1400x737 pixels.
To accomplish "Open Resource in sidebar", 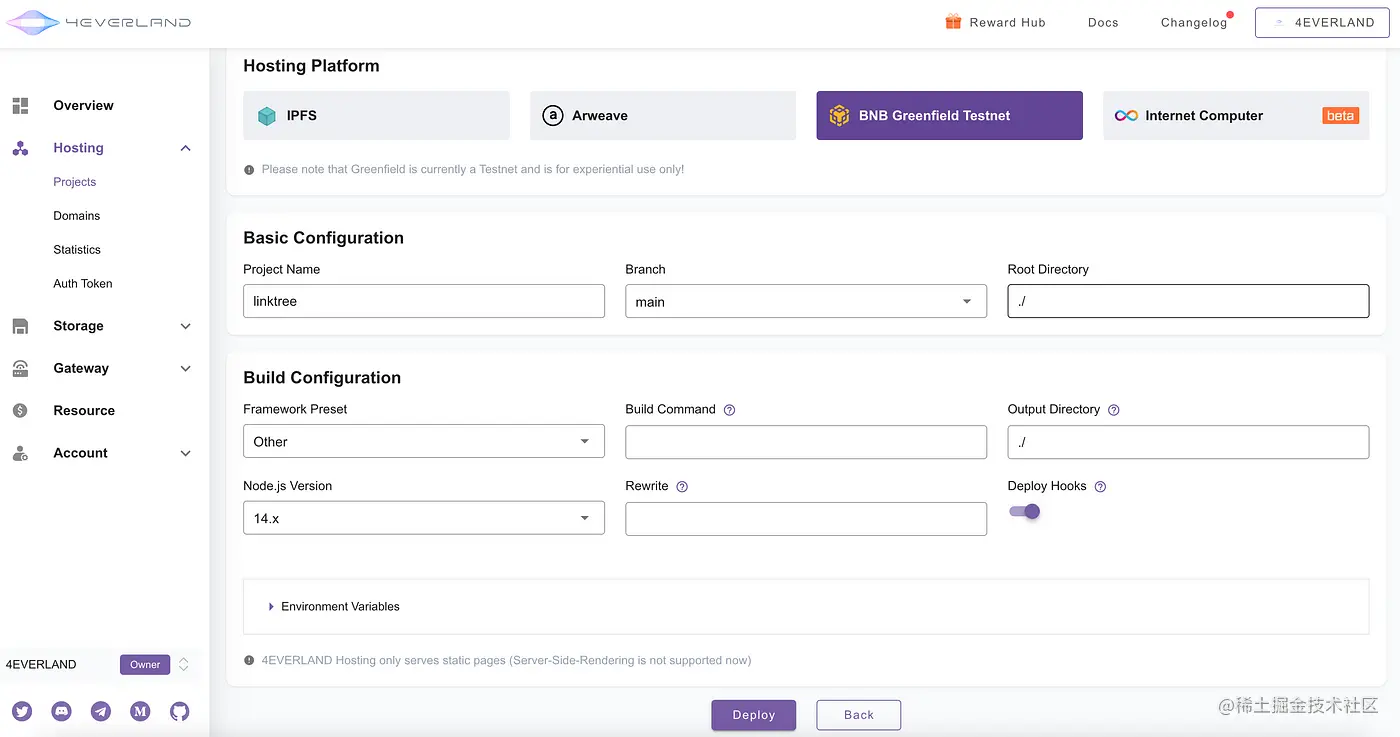I will coord(84,410).
